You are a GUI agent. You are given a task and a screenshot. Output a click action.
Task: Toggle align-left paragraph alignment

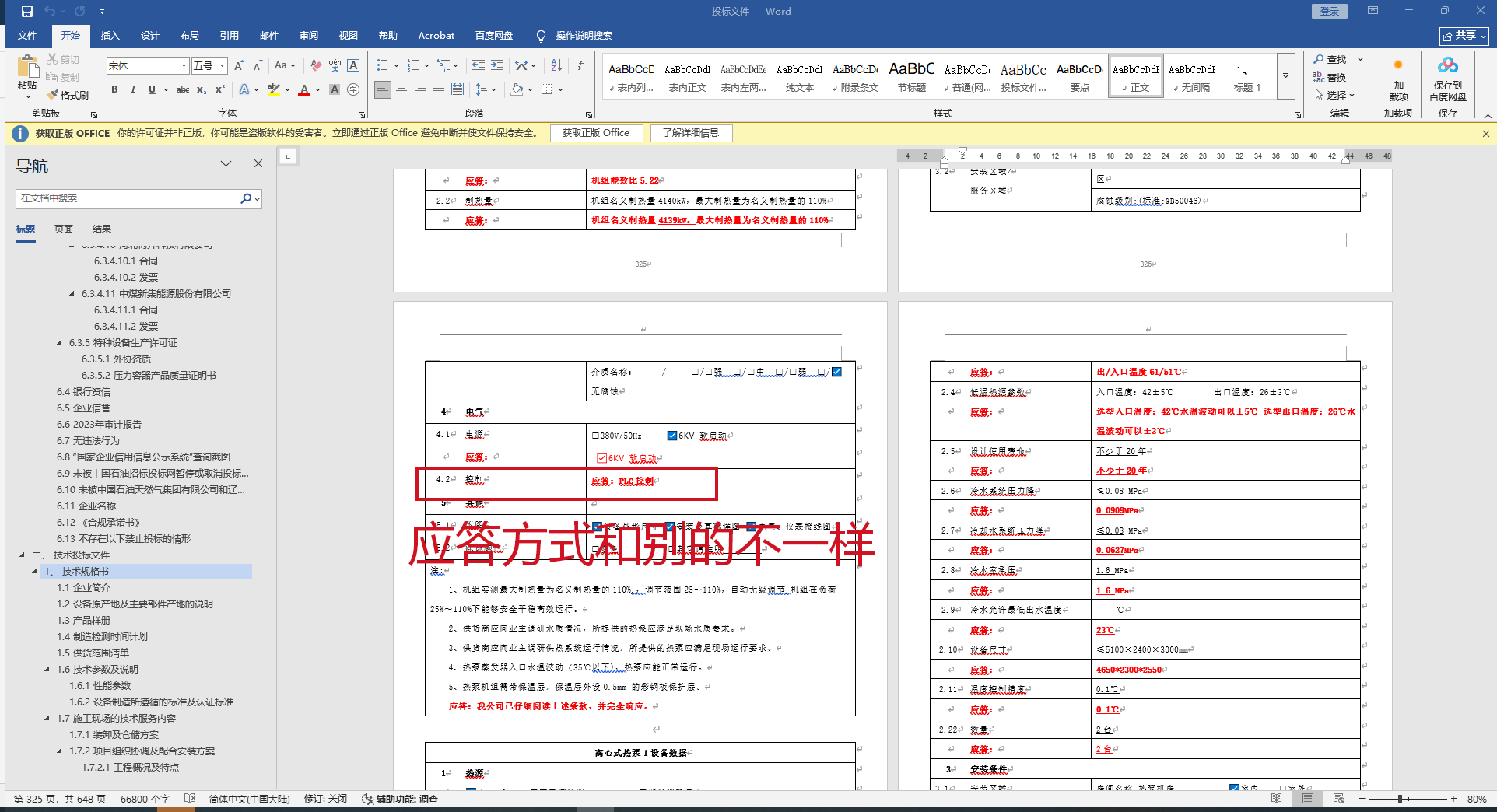[x=383, y=89]
